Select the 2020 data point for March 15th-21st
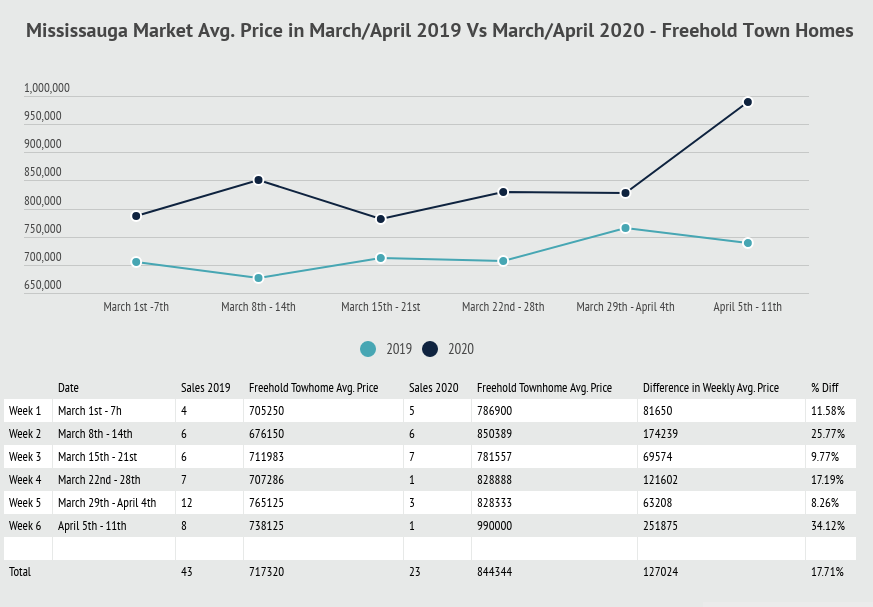 pos(381,219)
